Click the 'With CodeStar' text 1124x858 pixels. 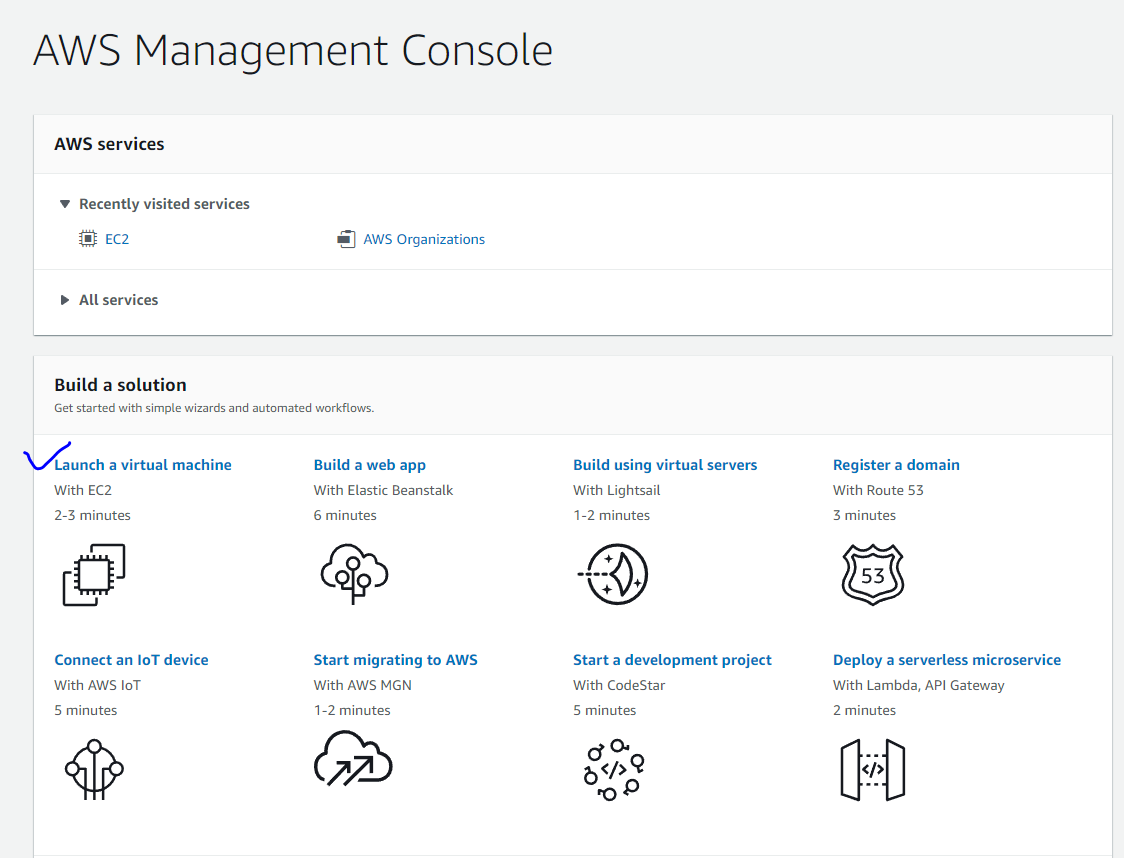pyautogui.click(x=619, y=685)
